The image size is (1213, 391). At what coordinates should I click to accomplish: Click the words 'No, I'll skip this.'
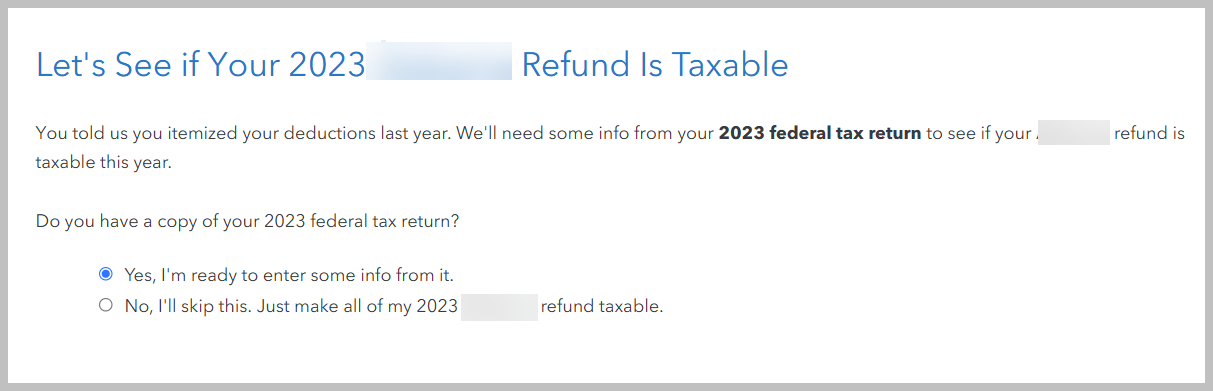[187, 306]
